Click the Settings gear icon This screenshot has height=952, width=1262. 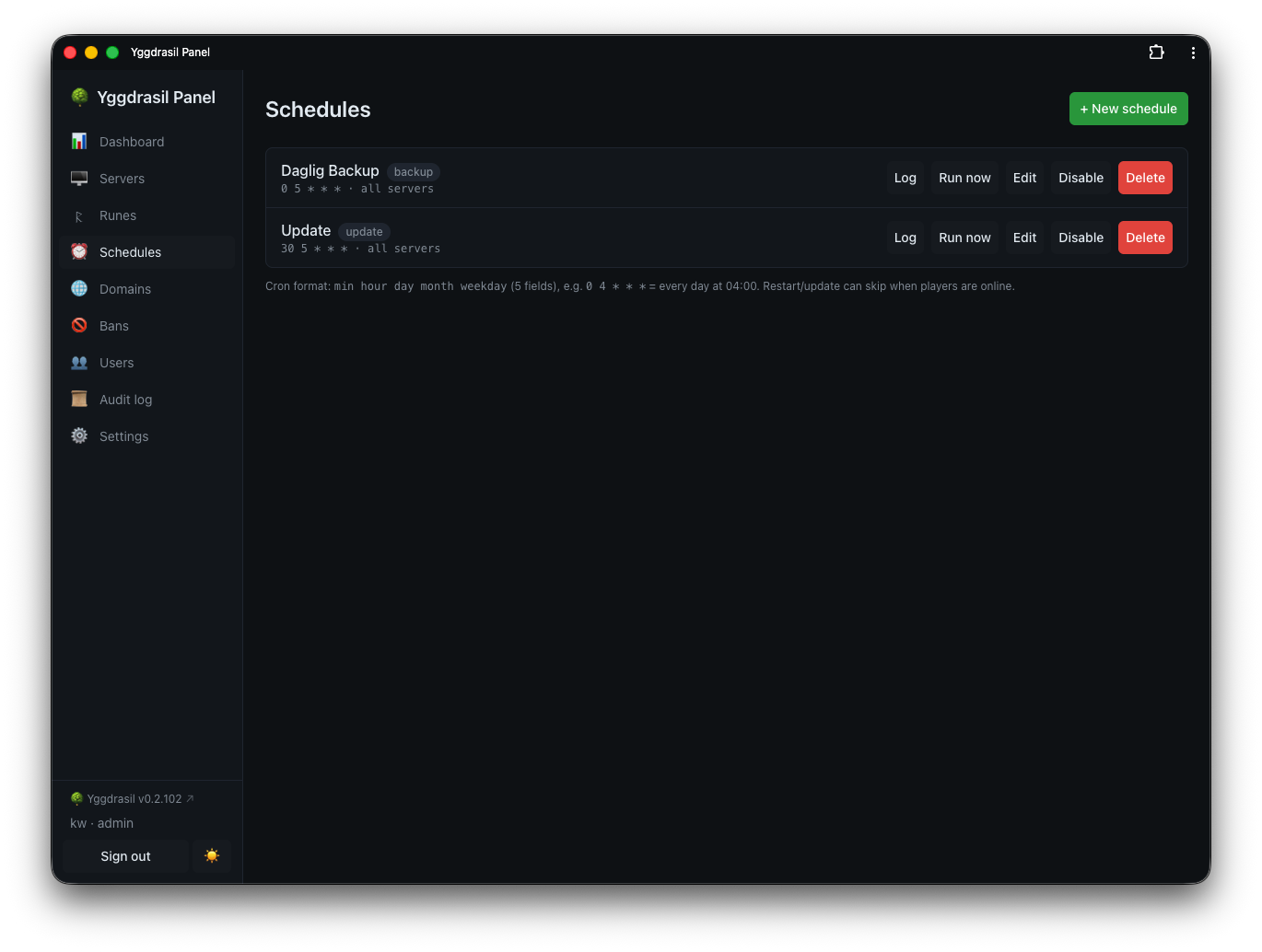(x=79, y=435)
